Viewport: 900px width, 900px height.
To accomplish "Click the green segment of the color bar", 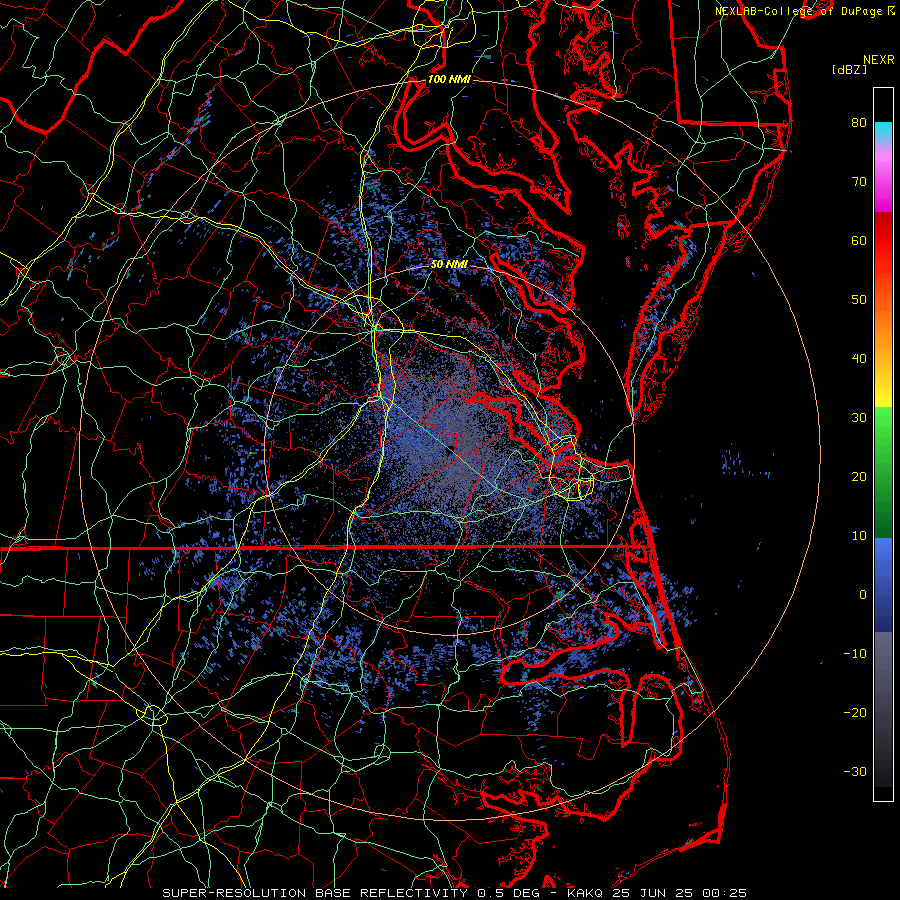I will pyautogui.click(x=883, y=472).
